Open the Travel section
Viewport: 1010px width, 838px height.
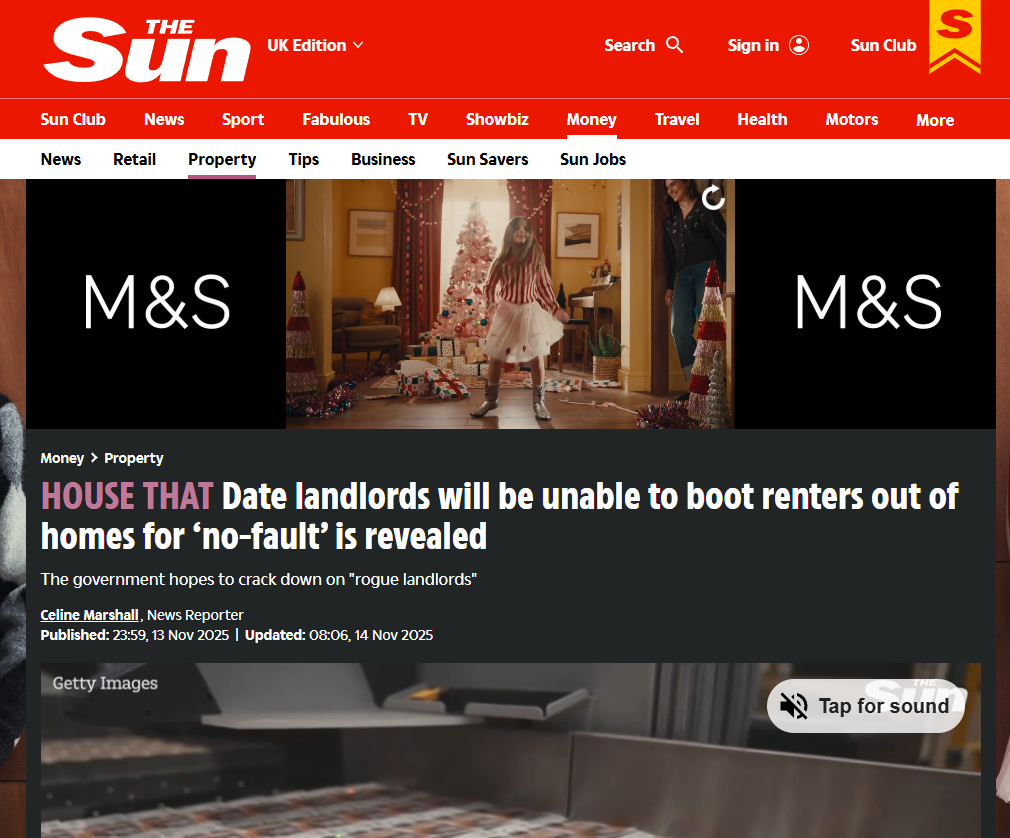pyautogui.click(x=677, y=119)
